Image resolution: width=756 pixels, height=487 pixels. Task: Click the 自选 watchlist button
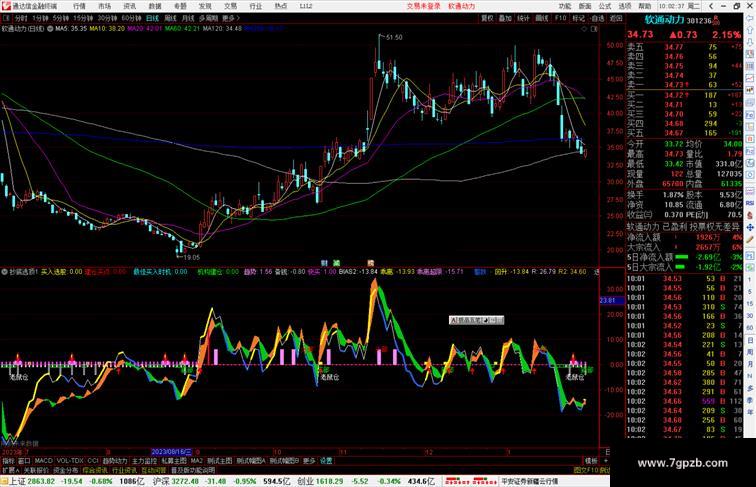[x=597, y=18]
